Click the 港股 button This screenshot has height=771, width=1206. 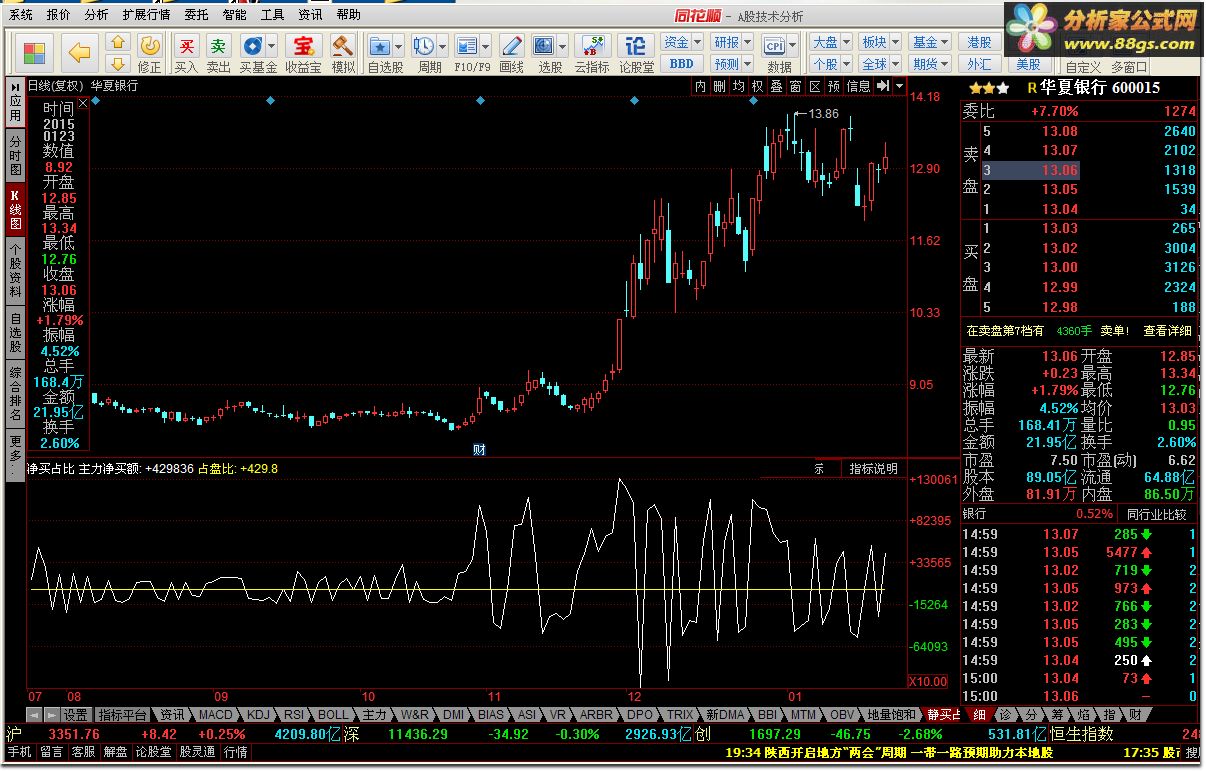click(x=979, y=42)
